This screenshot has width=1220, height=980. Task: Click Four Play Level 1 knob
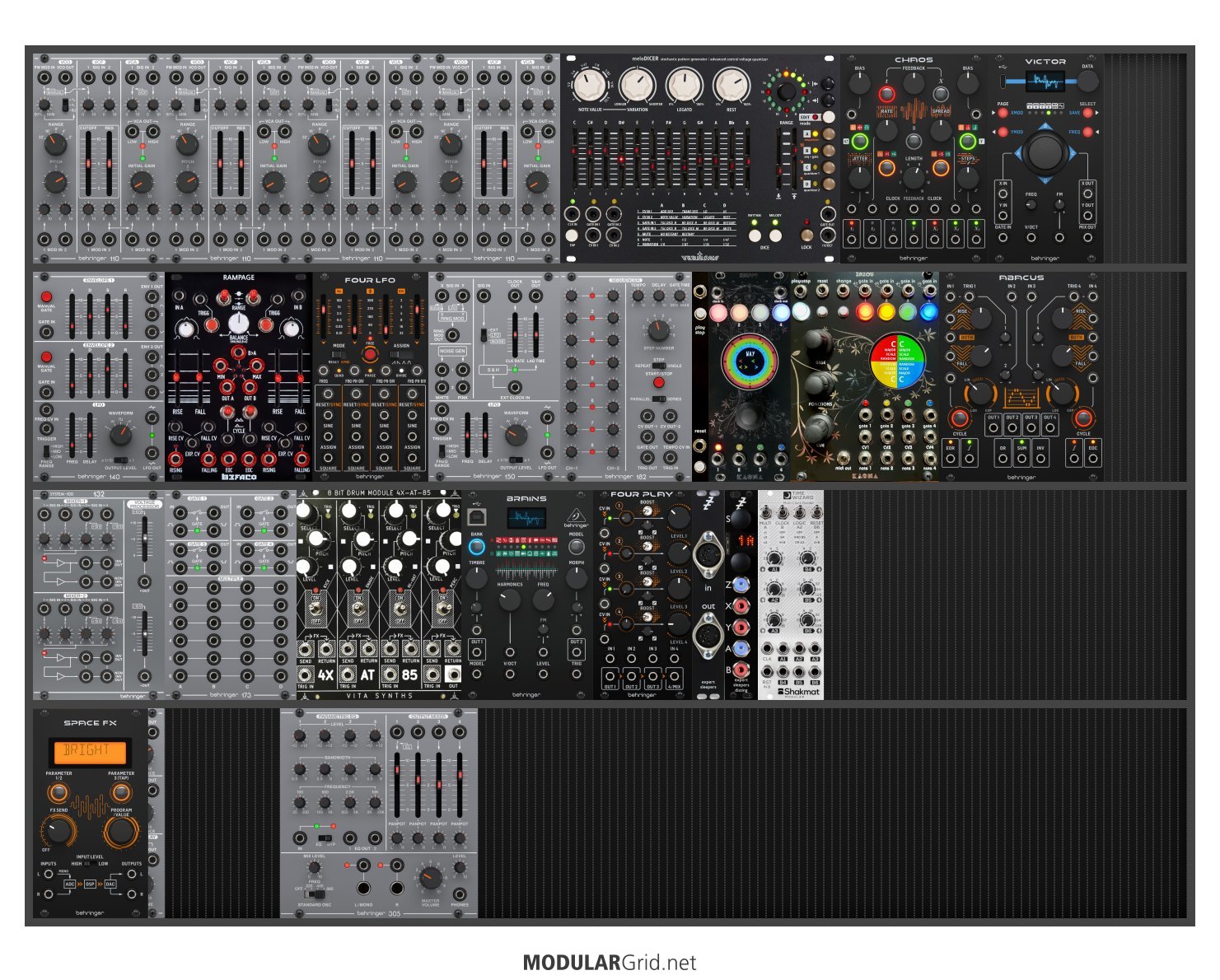(678, 517)
